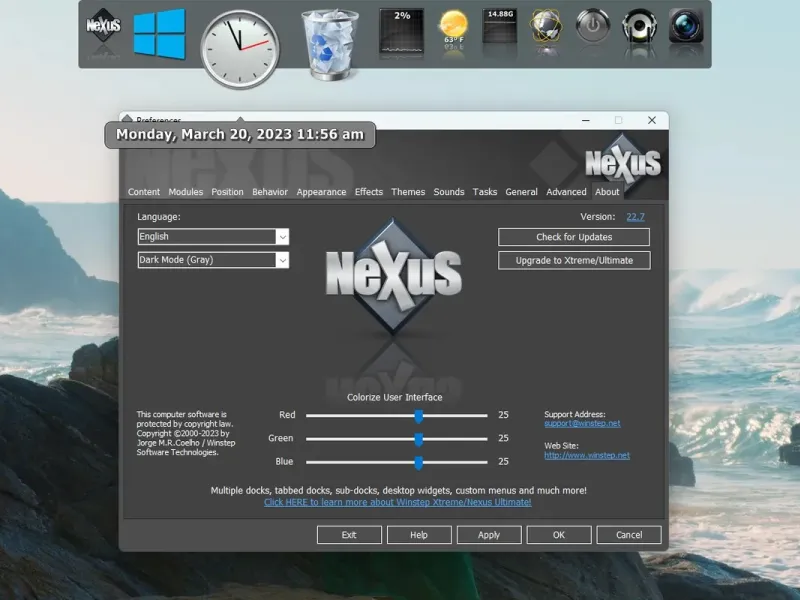Switch to the Themes tab
The width and height of the screenshot is (800, 600).
(x=408, y=192)
